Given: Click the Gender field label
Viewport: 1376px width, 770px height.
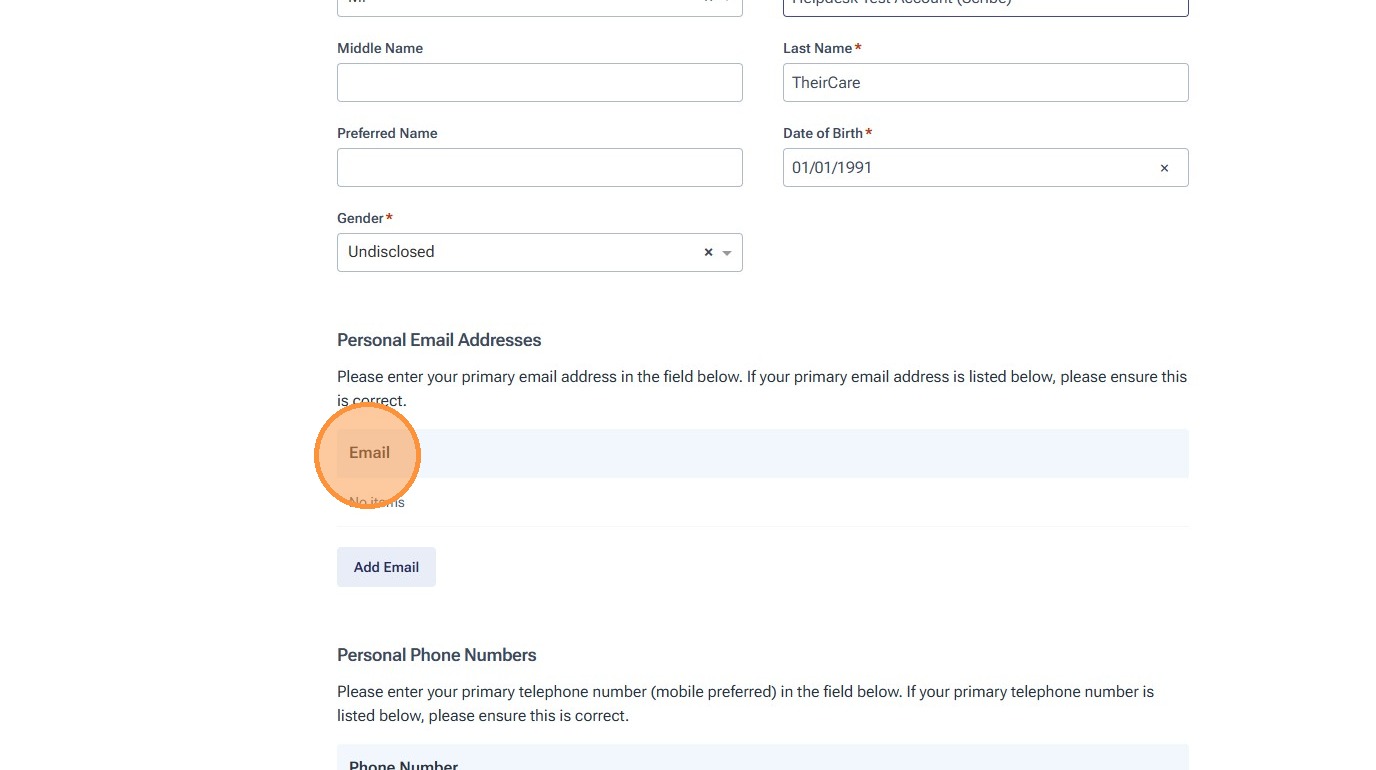Looking at the screenshot, I should tap(360, 218).
